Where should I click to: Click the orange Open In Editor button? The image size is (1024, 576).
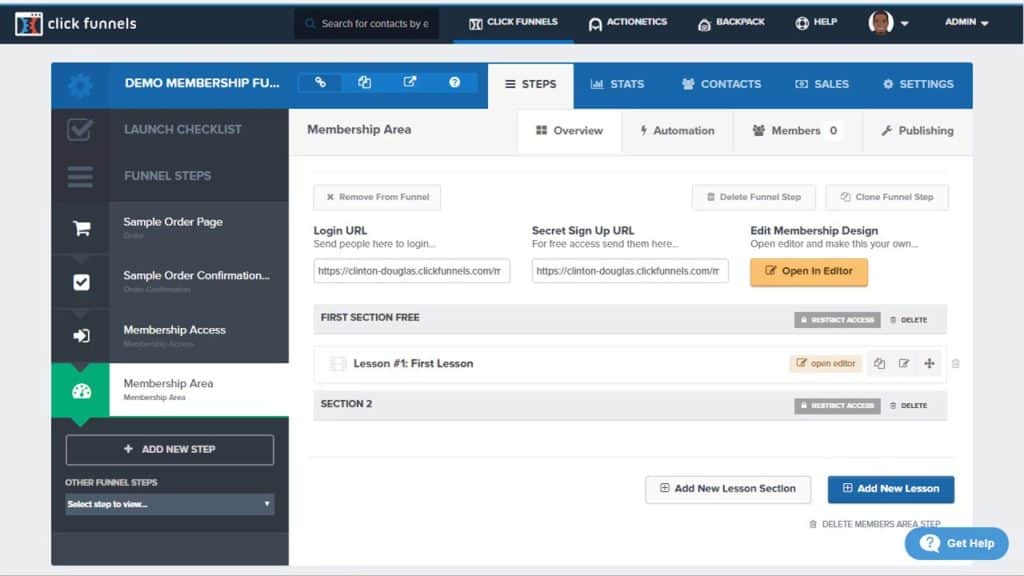pyautogui.click(x=808, y=272)
